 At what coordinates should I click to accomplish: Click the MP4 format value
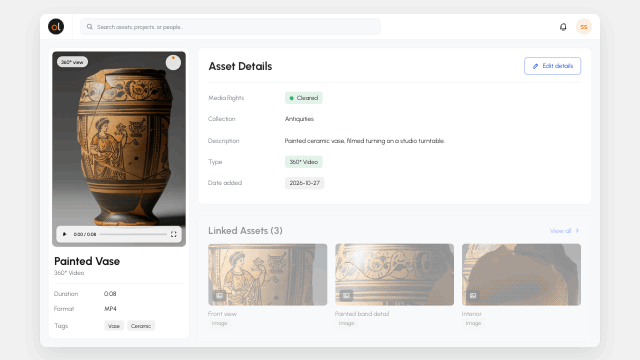[110, 309]
